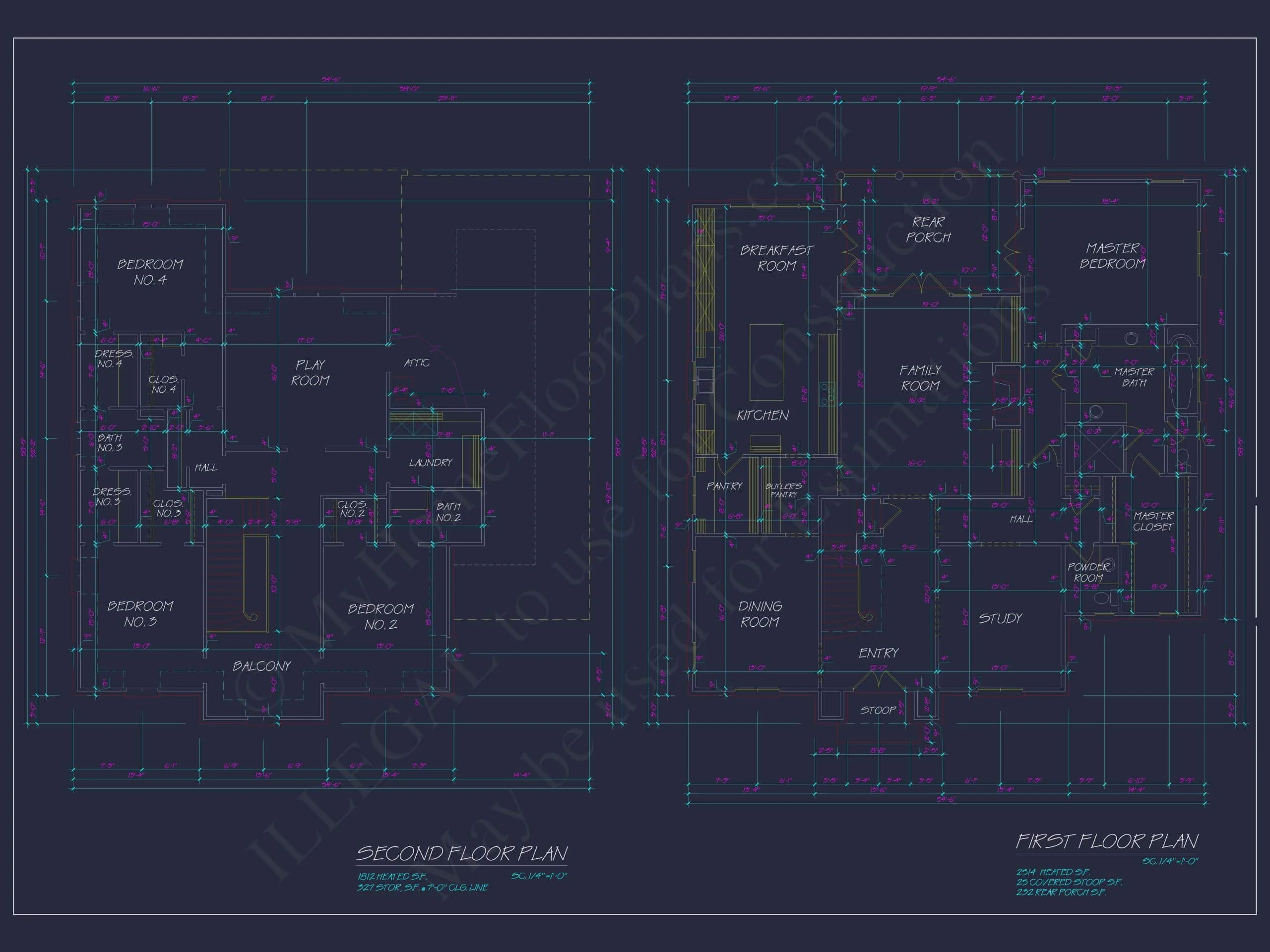Select the Entry label
This screenshot has height=952, width=1270.
879,653
